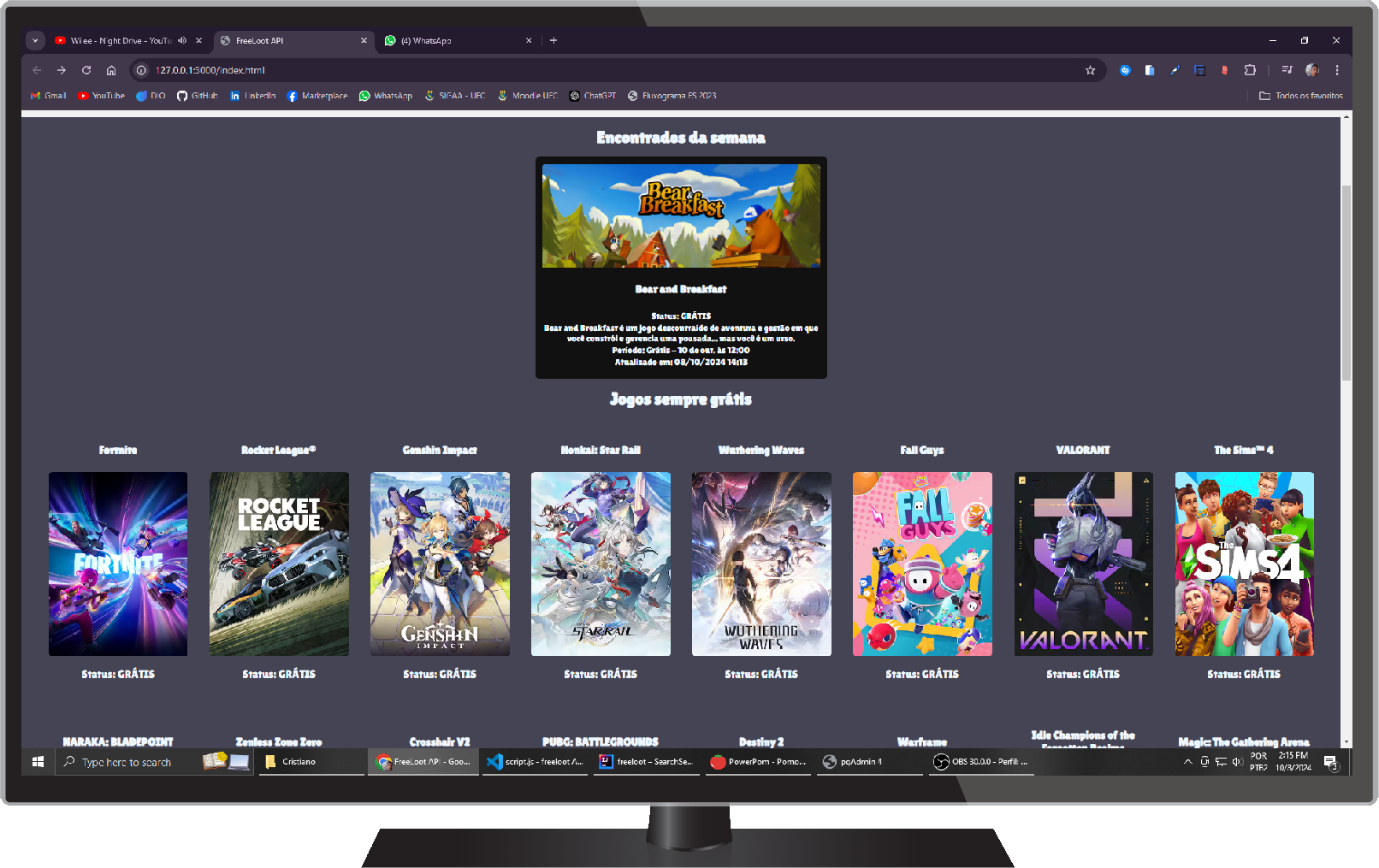The image size is (1379, 868).
Task: Mute the YouTube tab audio icon
Action: (182, 40)
